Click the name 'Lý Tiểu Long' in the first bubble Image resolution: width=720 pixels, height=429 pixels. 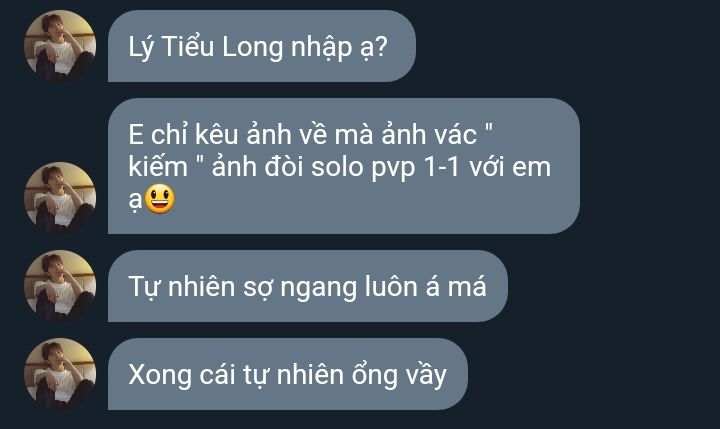[205, 47]
